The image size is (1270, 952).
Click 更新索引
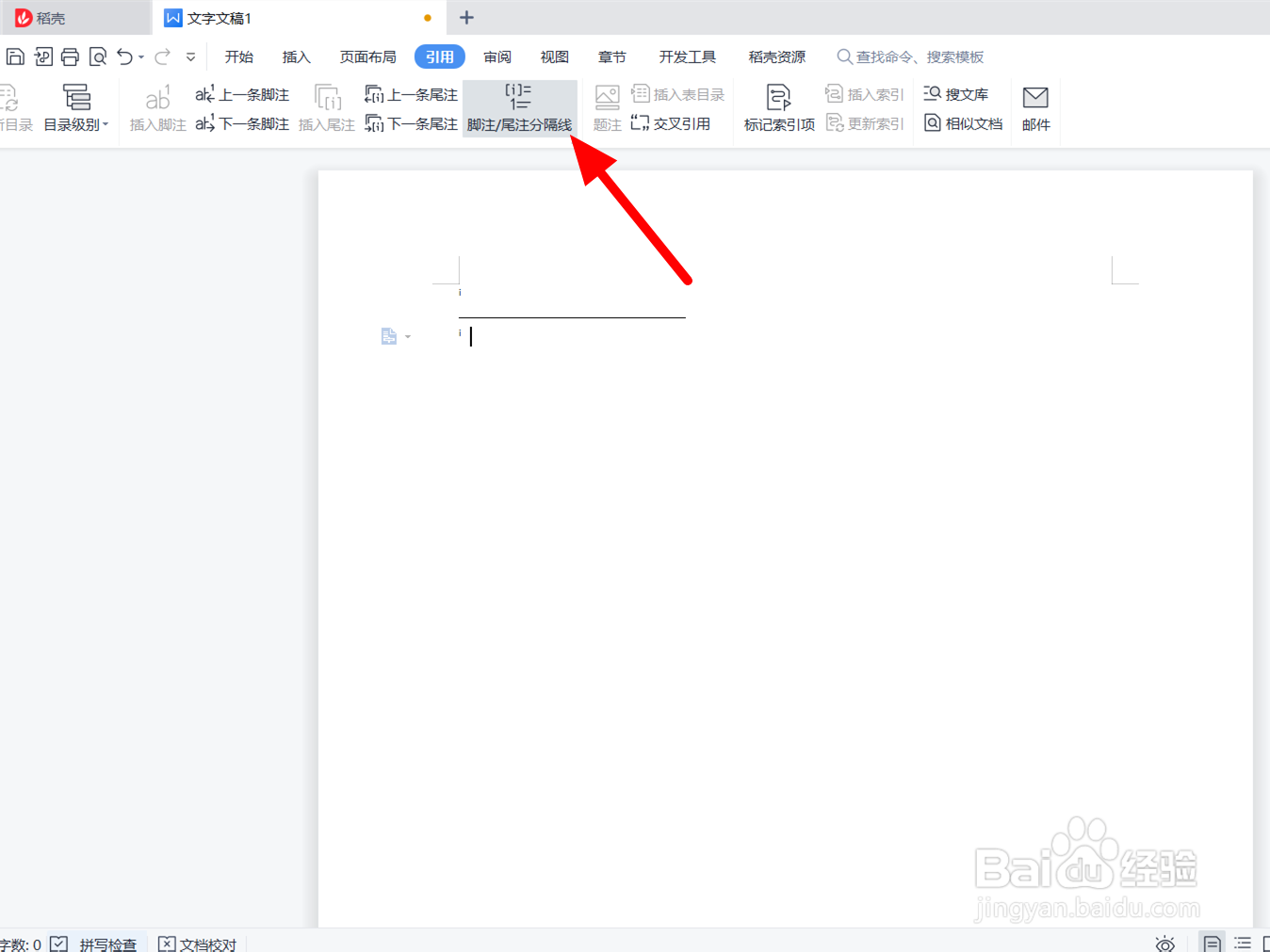tap(865, 123)
